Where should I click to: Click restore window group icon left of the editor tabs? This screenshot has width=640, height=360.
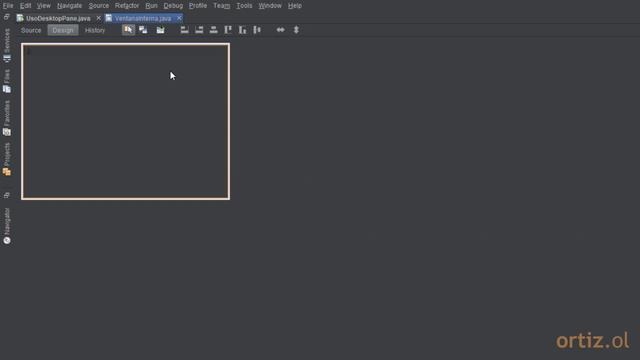point(7,17)
